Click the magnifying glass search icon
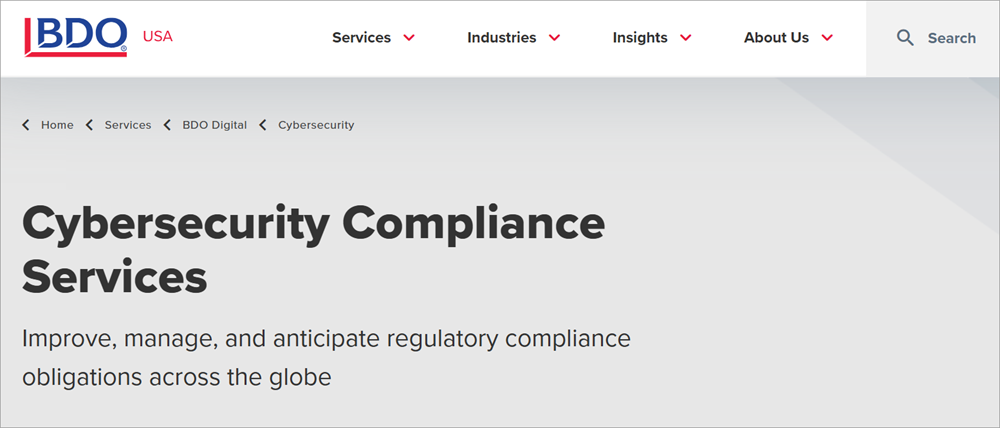The width and height of the screenshot is (1000, 428). (905, 38)
